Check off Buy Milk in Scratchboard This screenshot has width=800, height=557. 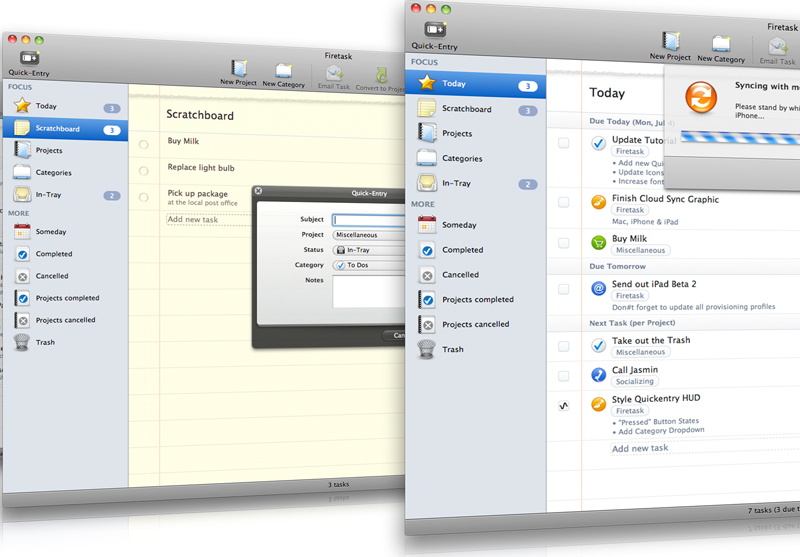[x=144, y=145]
